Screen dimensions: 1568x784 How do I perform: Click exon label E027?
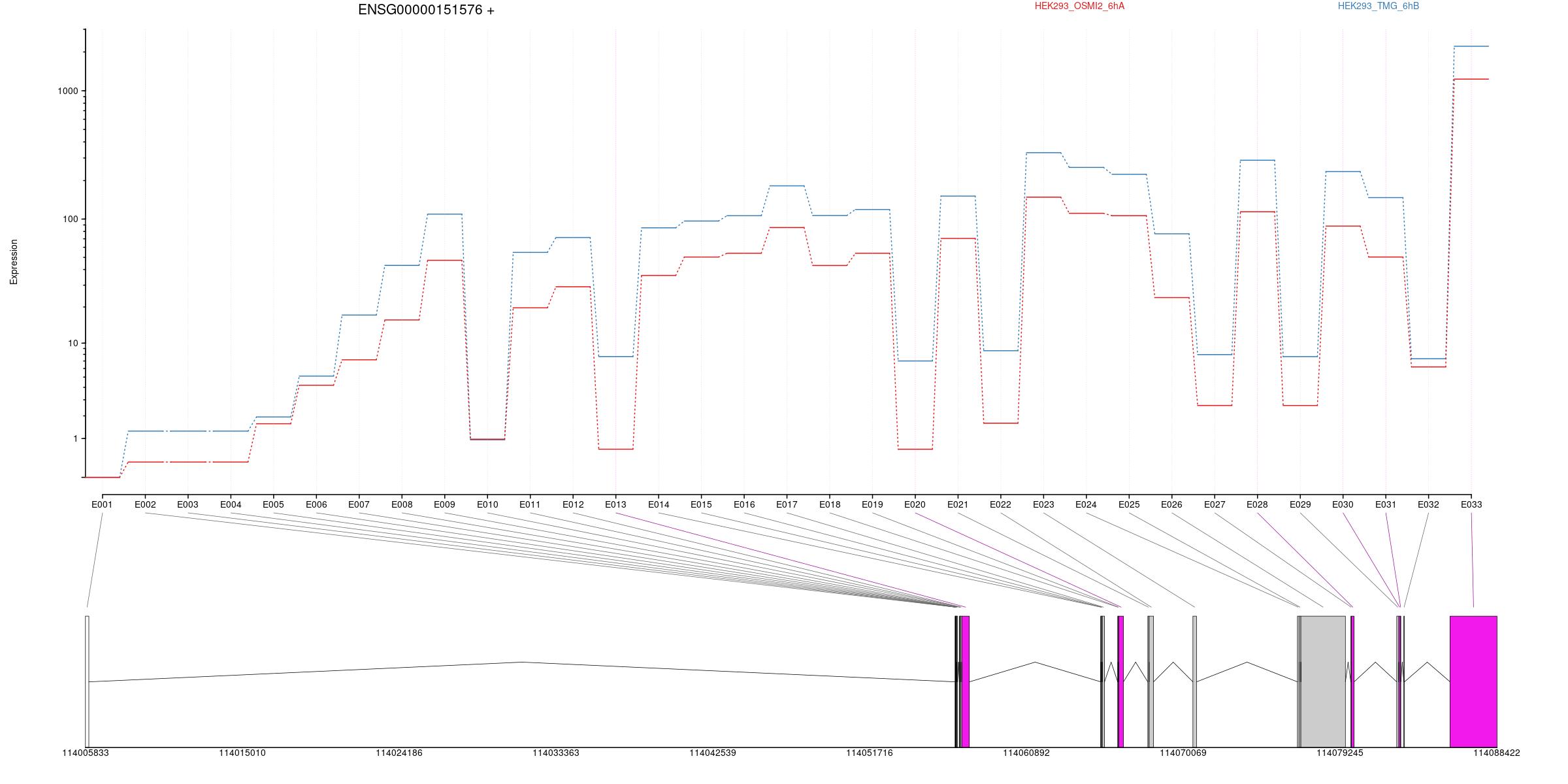coord(1215,504)
